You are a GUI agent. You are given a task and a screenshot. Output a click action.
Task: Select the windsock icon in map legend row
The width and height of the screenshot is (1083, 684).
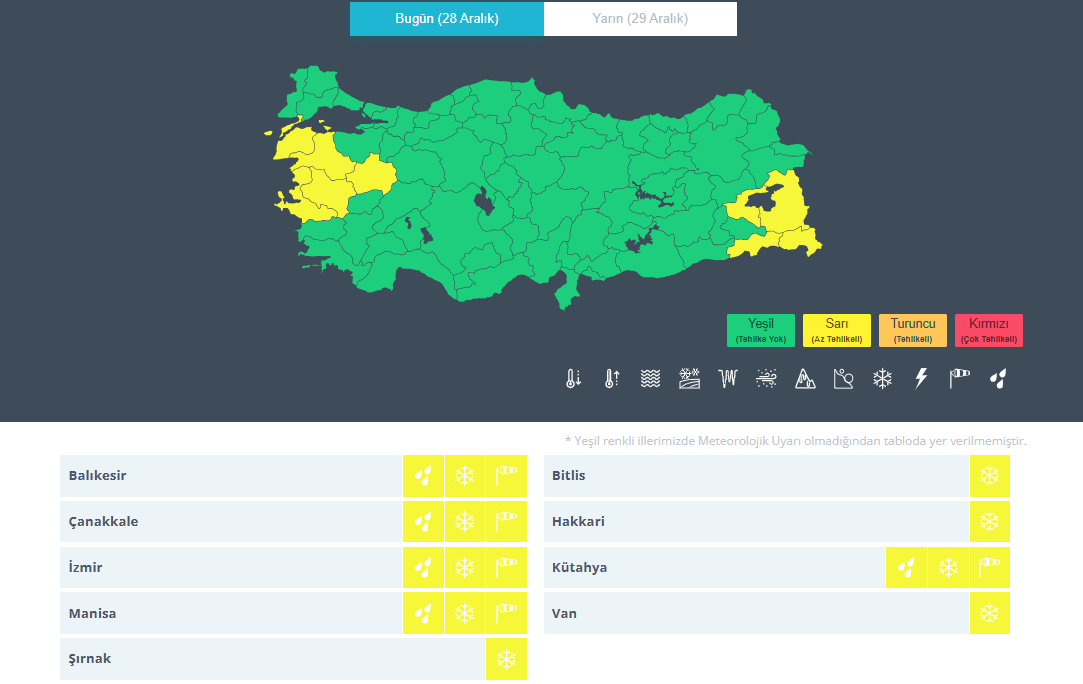tap(959, 379)
